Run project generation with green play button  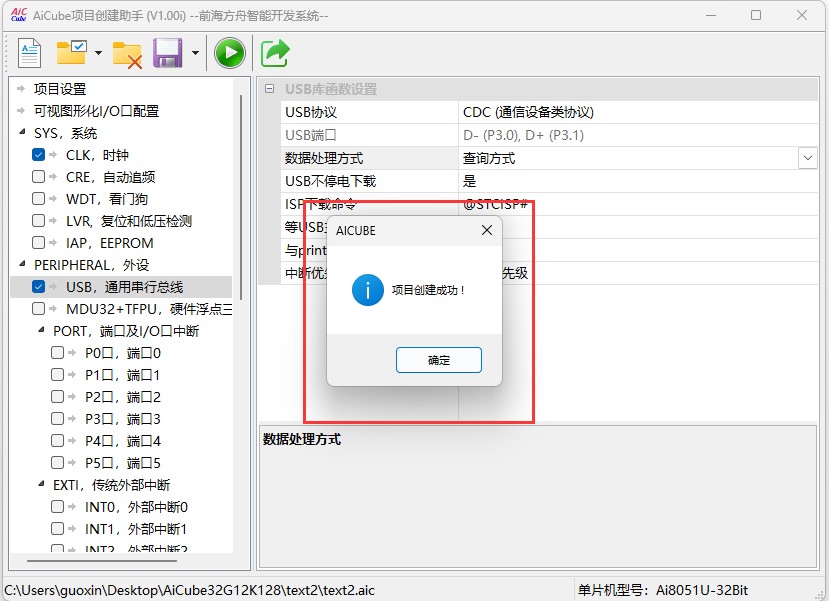tap(229, 53)
